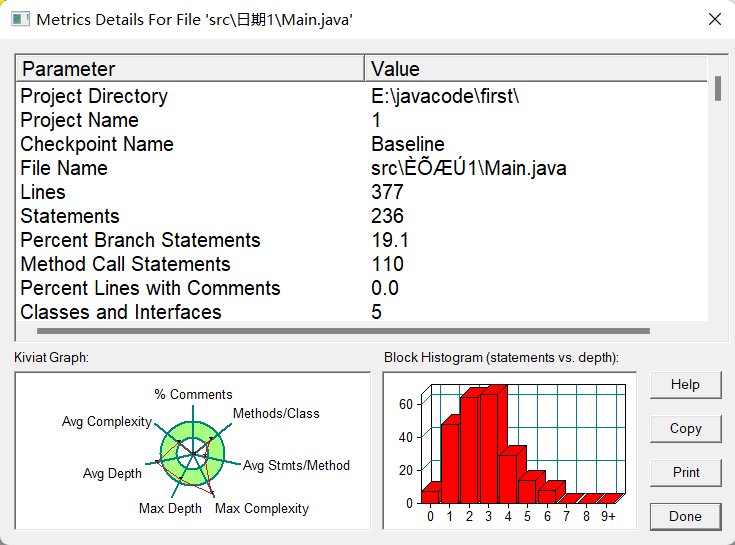Click the Classes and Interfaces value 5

coord(376,312)
